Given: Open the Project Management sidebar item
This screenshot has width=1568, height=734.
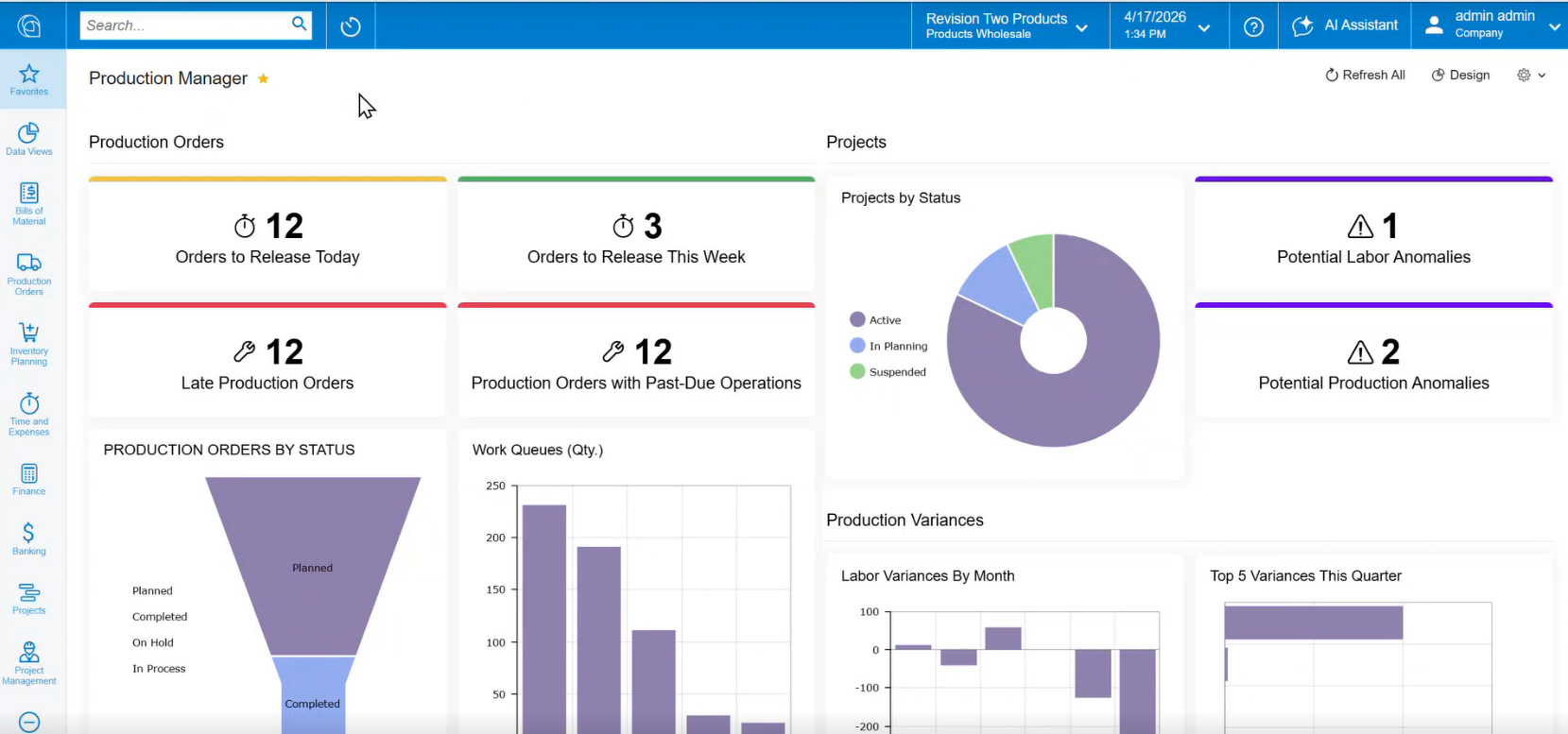Looking at the screenshot, I should (x=29, y=663).
